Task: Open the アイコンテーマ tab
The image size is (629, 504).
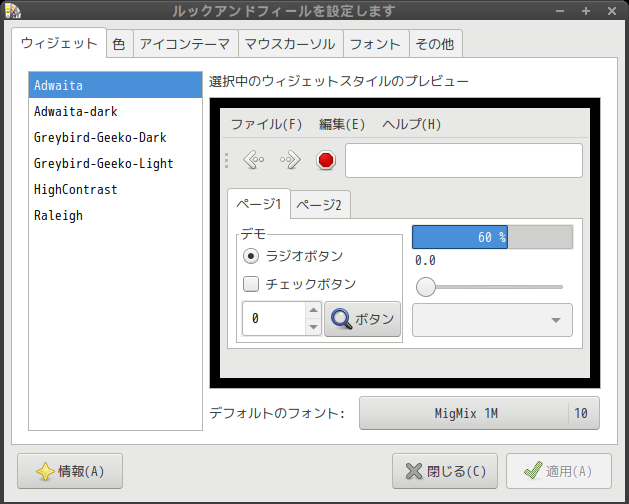Action: (185, 43)
